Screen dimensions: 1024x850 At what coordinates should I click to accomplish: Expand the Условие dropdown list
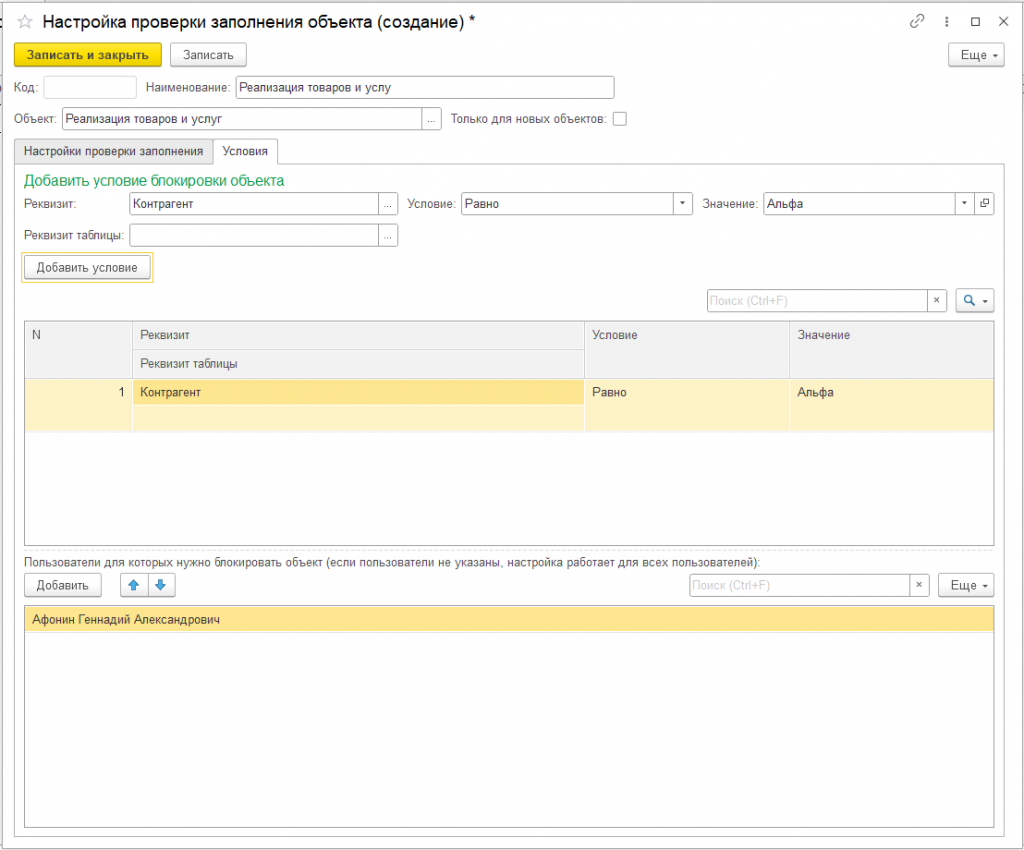tap(683, 203)
